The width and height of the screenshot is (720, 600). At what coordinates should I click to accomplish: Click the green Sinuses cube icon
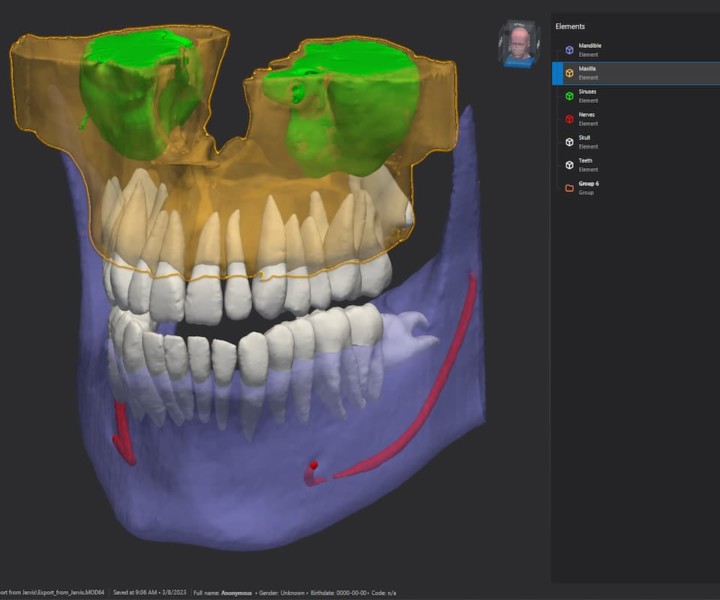pyautogui.click(x=569, y=96)
